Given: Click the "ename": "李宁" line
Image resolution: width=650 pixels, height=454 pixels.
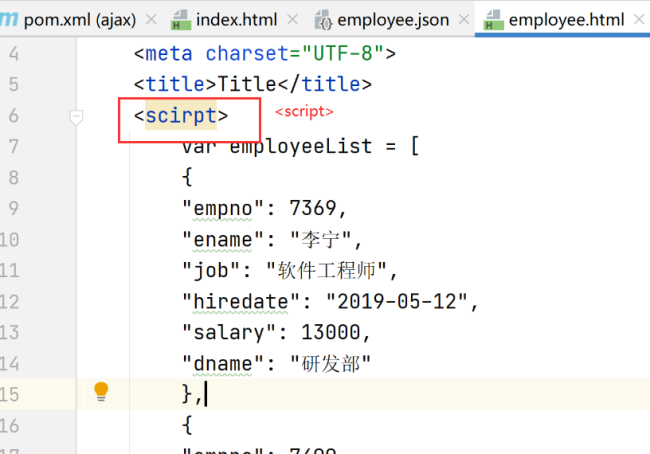Looking at the screenshot, I should point(272,240).
